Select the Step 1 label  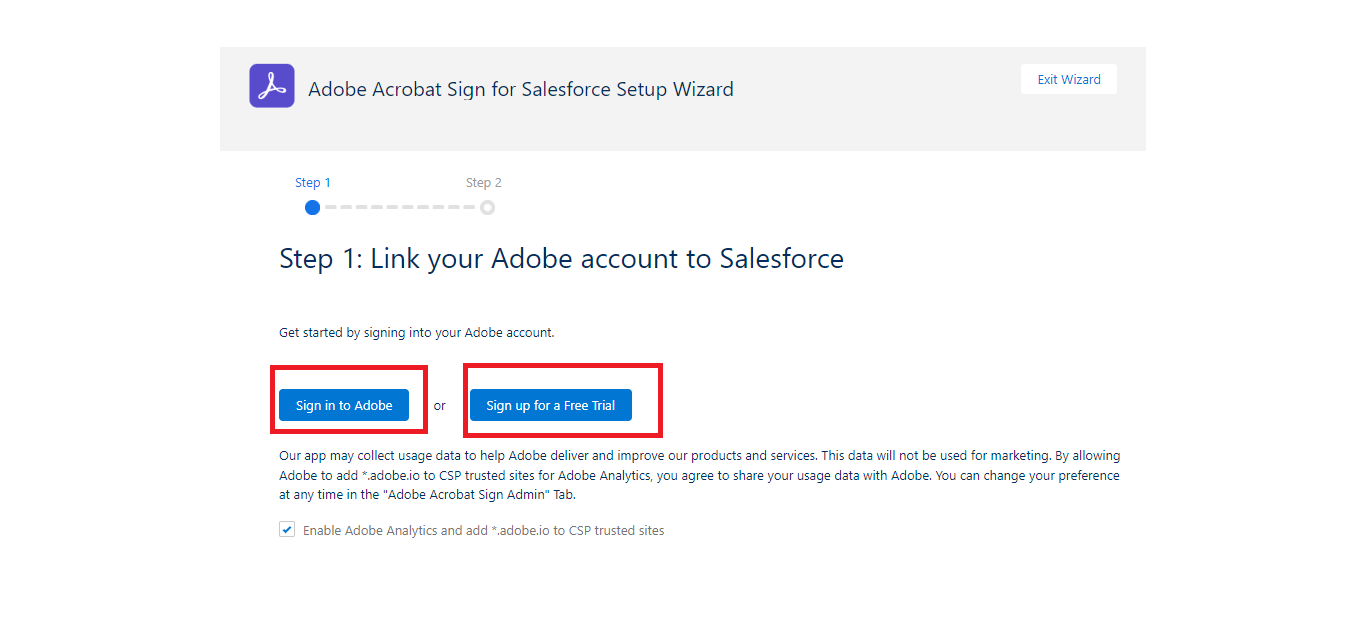[312, 183]
